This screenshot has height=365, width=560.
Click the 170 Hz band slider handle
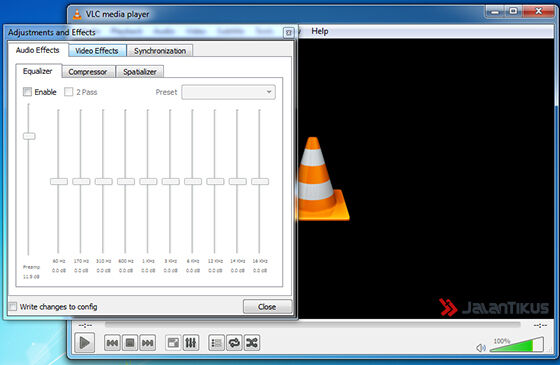(x=81, y=181)
